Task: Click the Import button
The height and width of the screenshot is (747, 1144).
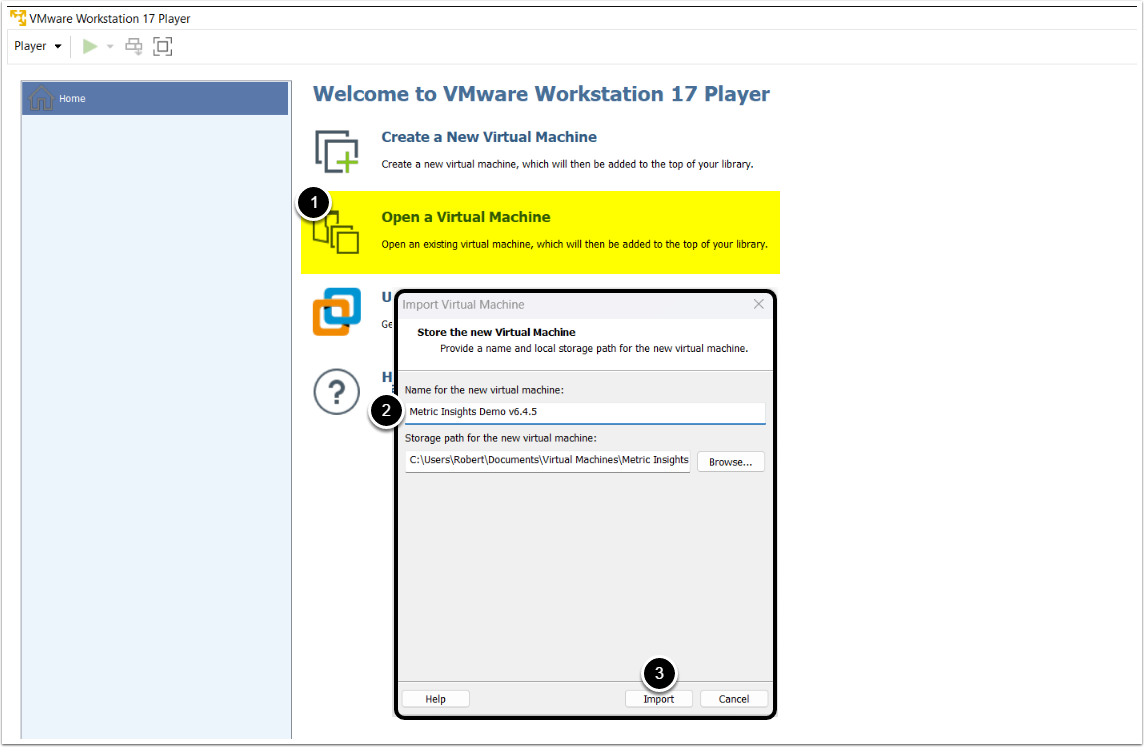Action: [x=659, y=699]
